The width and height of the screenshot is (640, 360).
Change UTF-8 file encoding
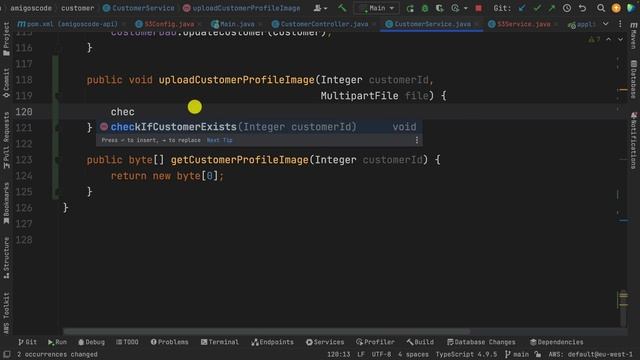[381, 354]
